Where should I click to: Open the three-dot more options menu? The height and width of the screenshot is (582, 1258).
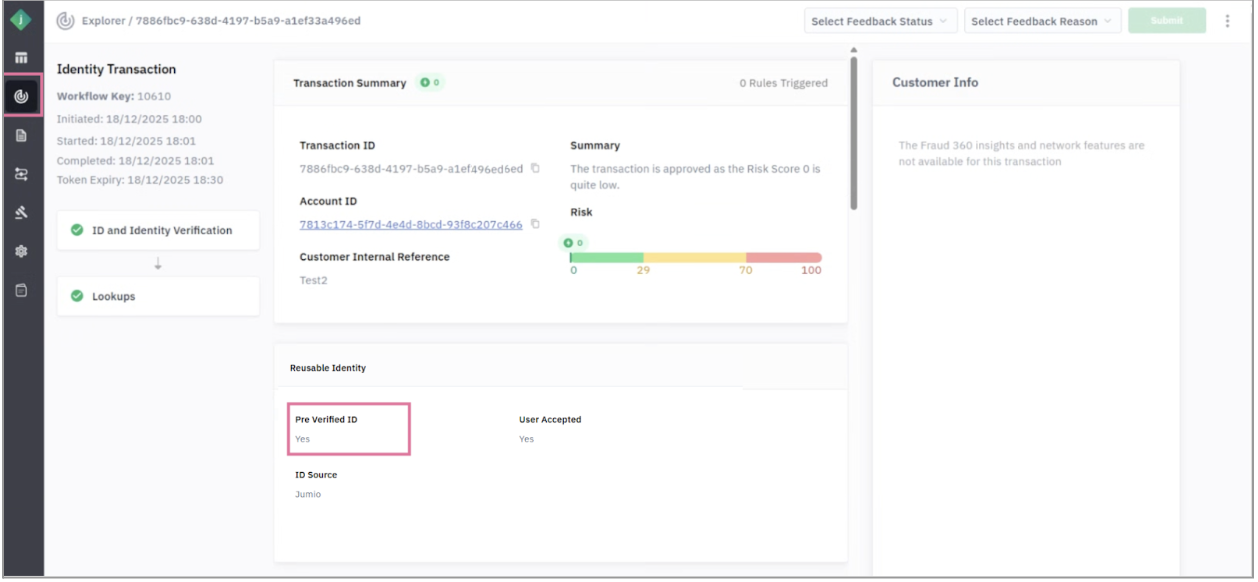point(1227,21)
